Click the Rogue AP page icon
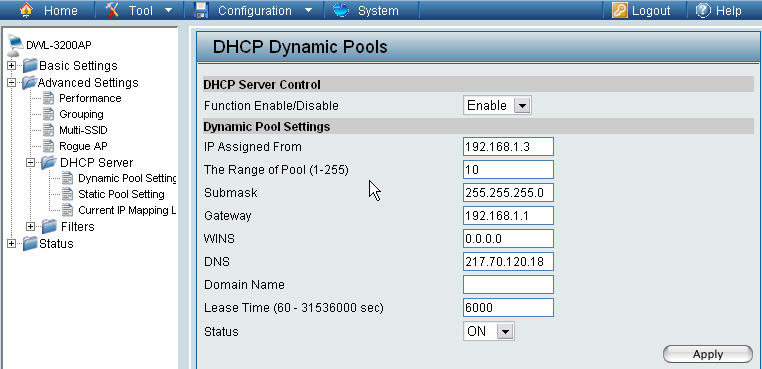 49,146
